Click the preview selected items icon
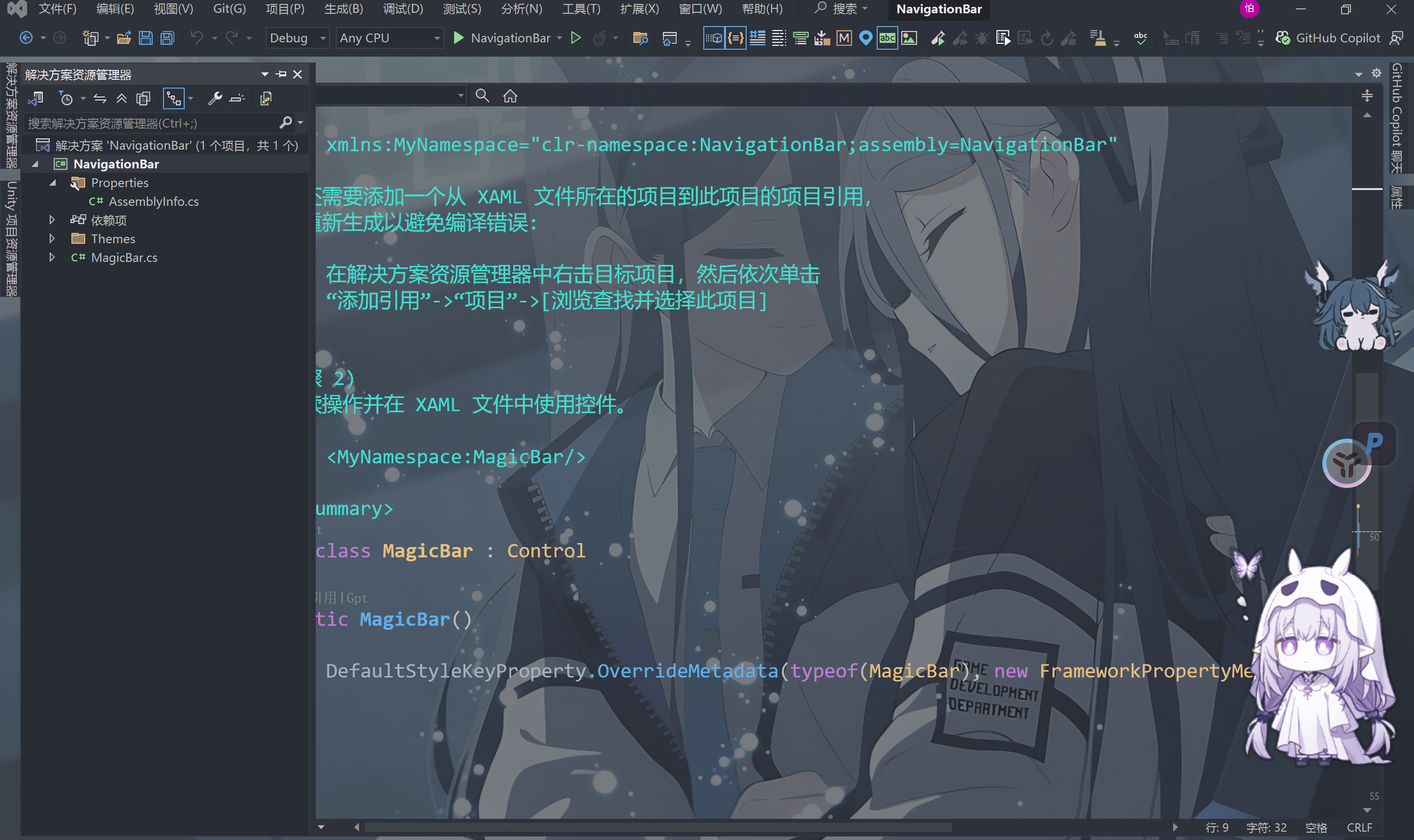Image resolution: width=1414 pixels, height=840 pixels. [x=237, y=99]
